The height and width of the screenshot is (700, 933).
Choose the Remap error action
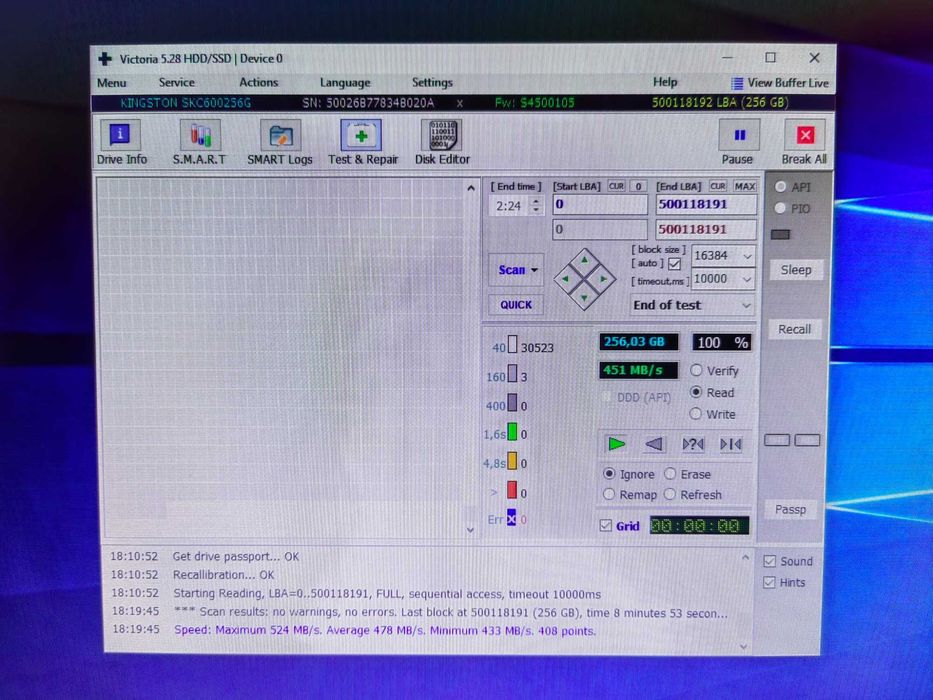point(609,494)
